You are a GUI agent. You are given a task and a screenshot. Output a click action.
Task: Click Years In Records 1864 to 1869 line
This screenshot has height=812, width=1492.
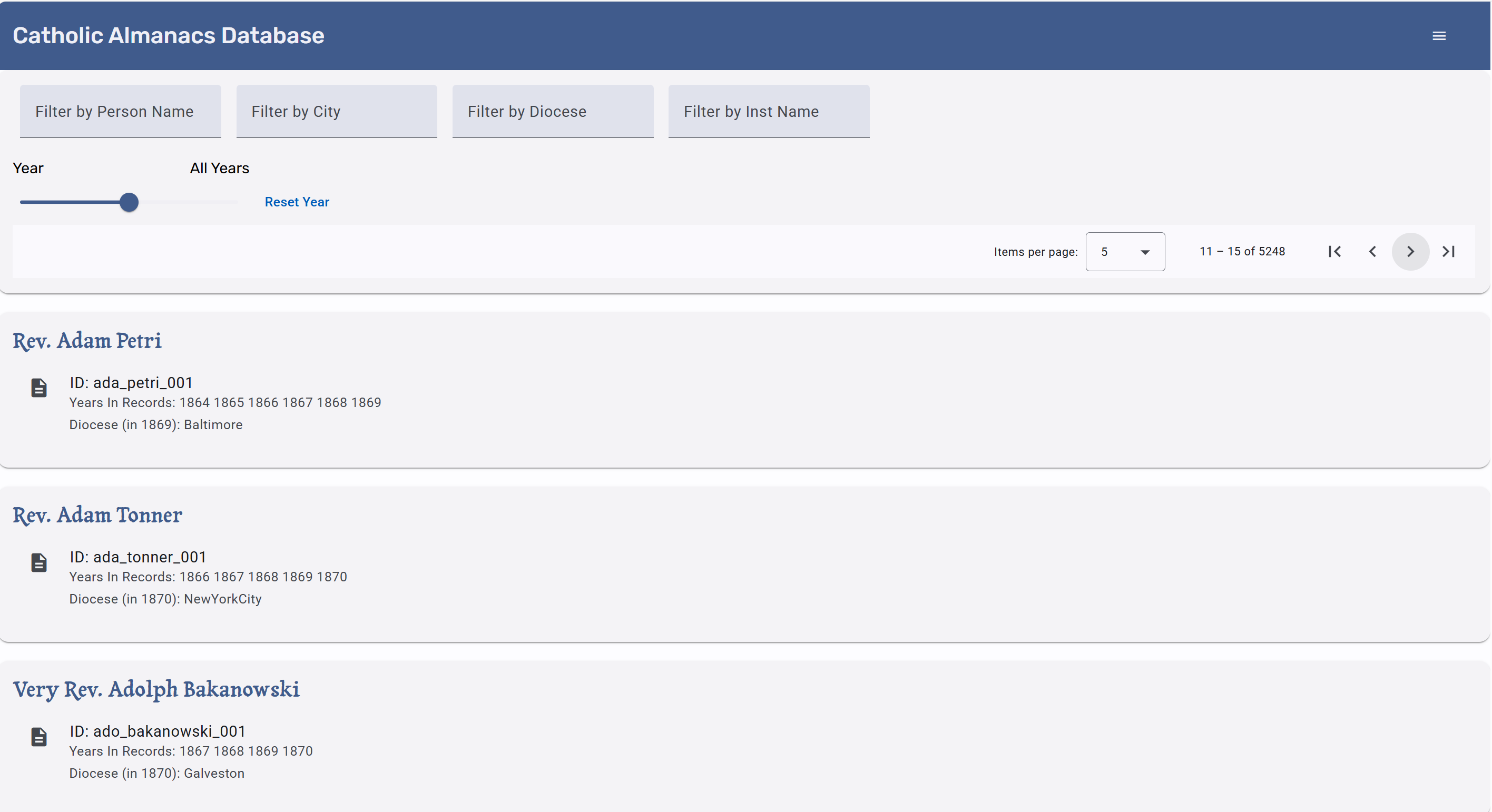(x=225, y=402)
